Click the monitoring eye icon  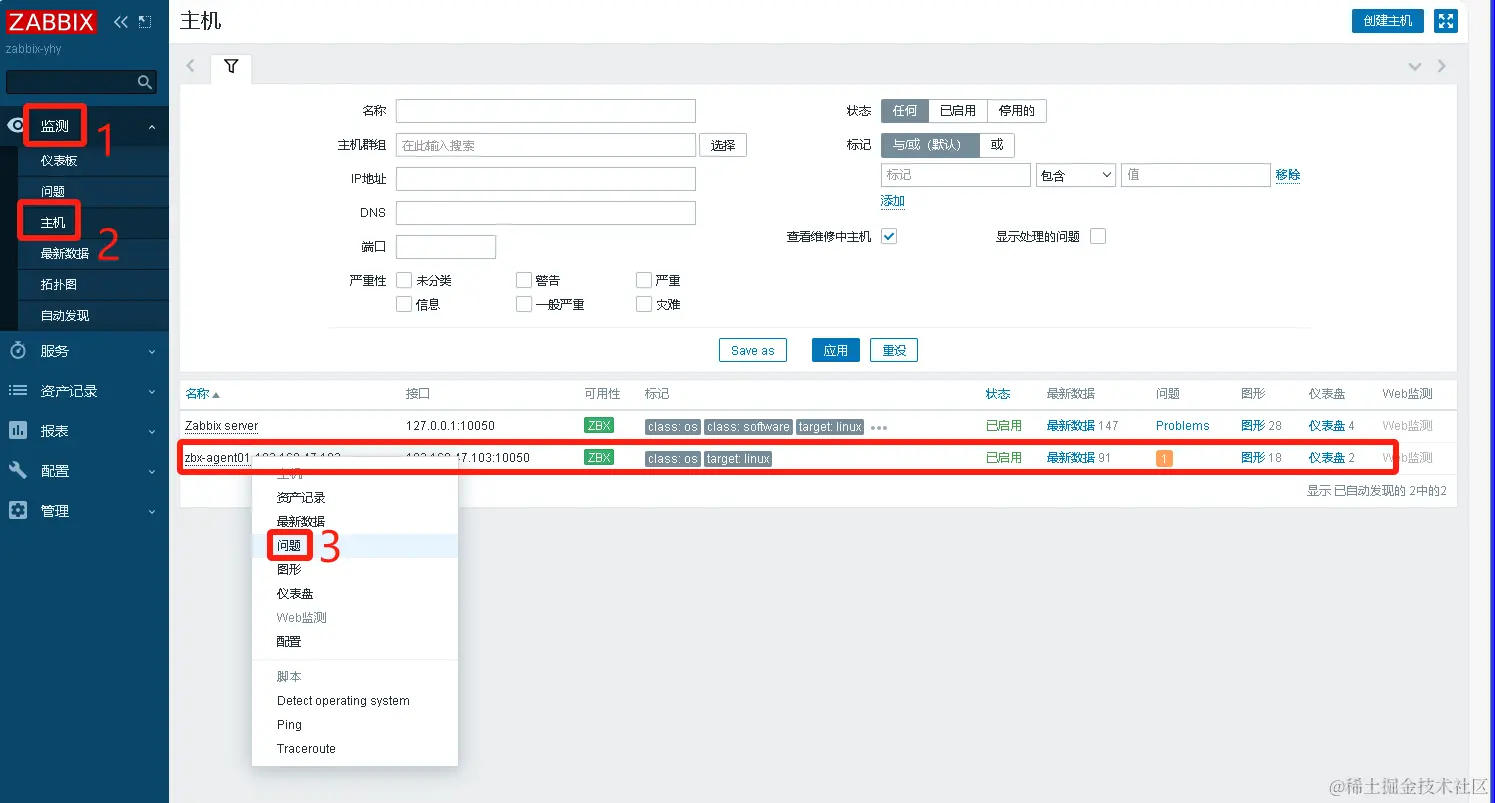[x=17, y=126]
